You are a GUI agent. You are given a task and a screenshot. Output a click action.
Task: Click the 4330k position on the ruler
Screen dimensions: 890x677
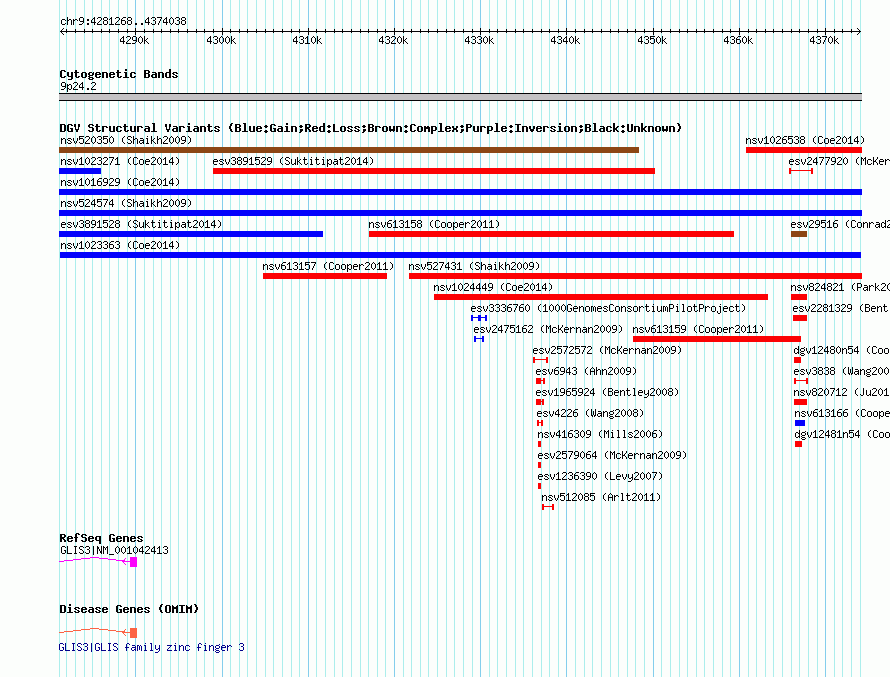[x=480, y=40]
